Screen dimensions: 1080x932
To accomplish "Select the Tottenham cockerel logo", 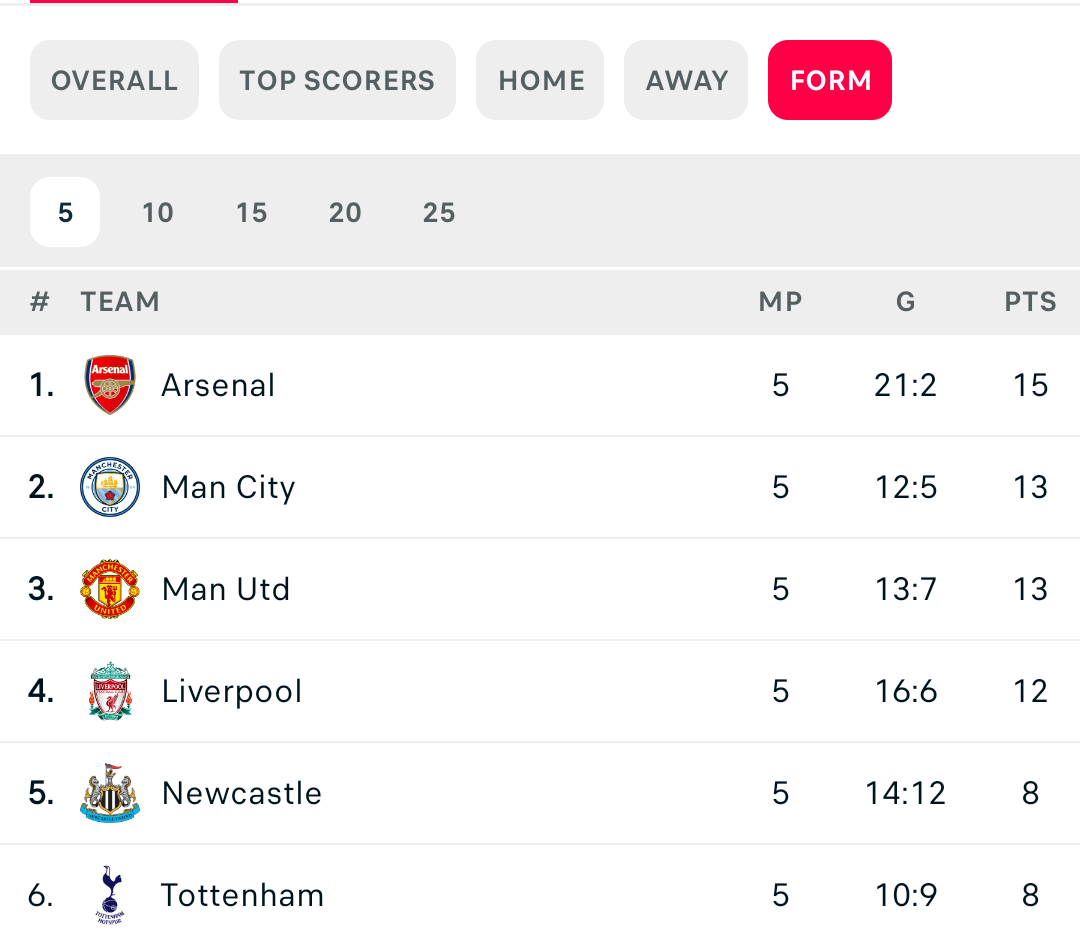I will 110,895.
